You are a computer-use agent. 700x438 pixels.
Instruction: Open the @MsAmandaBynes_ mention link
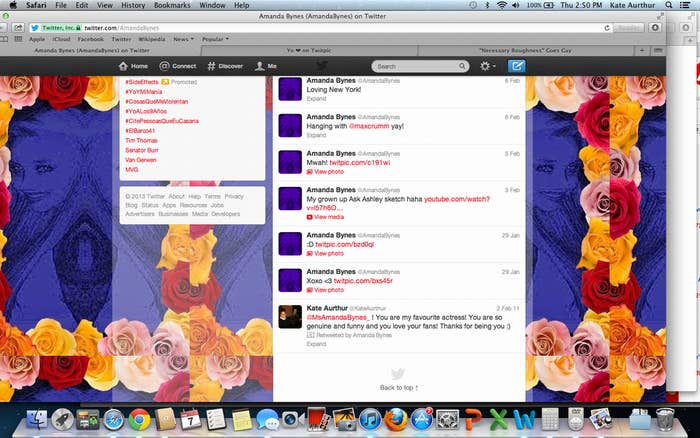(338, 317)
